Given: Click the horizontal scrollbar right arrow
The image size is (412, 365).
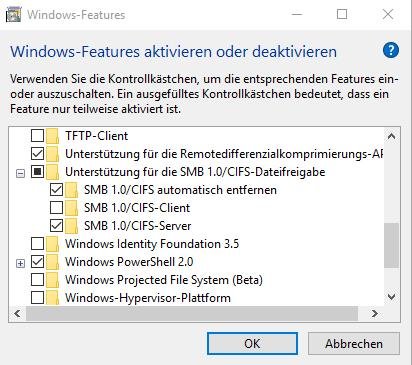Looking at the screenshot, I should pos(375,313).
